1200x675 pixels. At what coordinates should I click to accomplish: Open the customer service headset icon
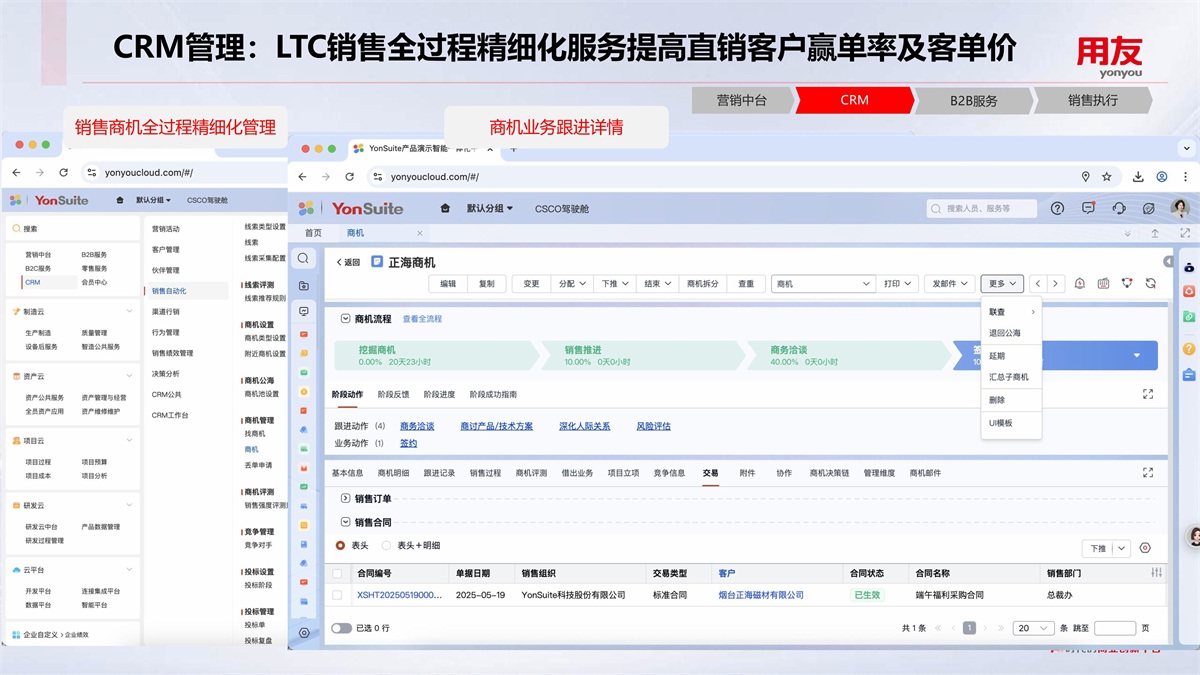(1119, 208)
